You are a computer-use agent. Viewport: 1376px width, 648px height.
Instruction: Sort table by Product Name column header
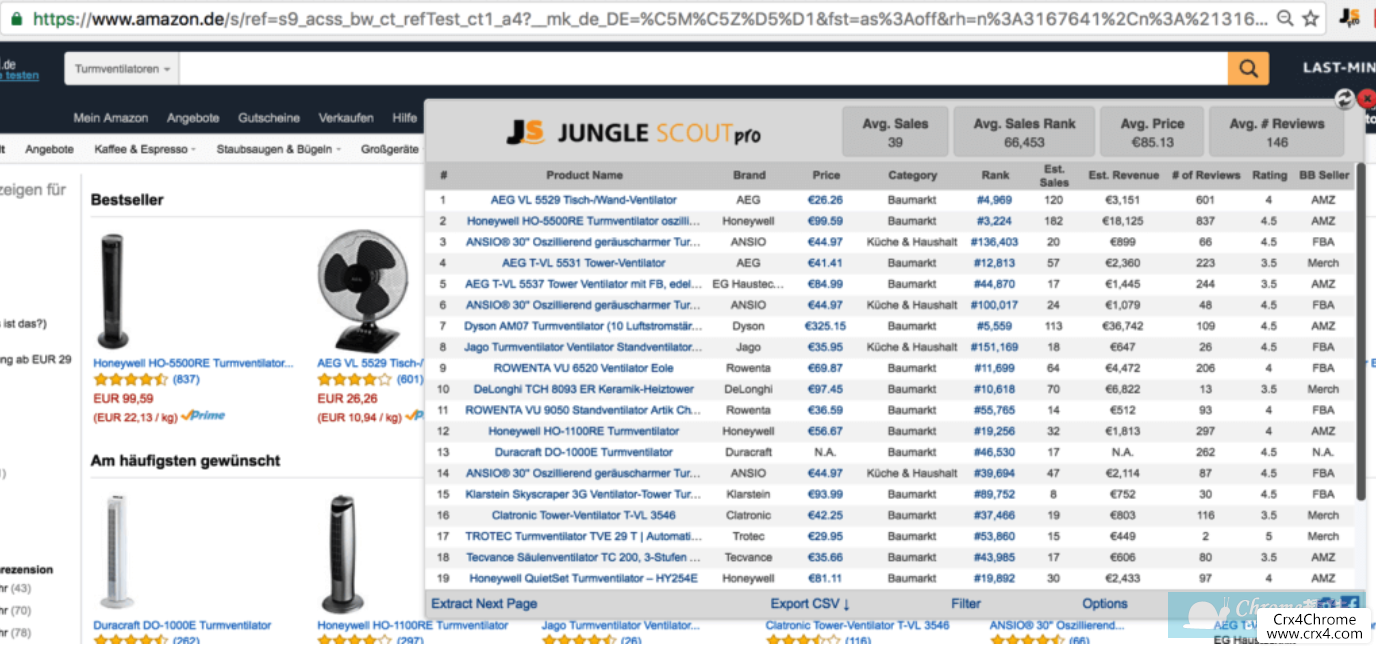point(584,175)
